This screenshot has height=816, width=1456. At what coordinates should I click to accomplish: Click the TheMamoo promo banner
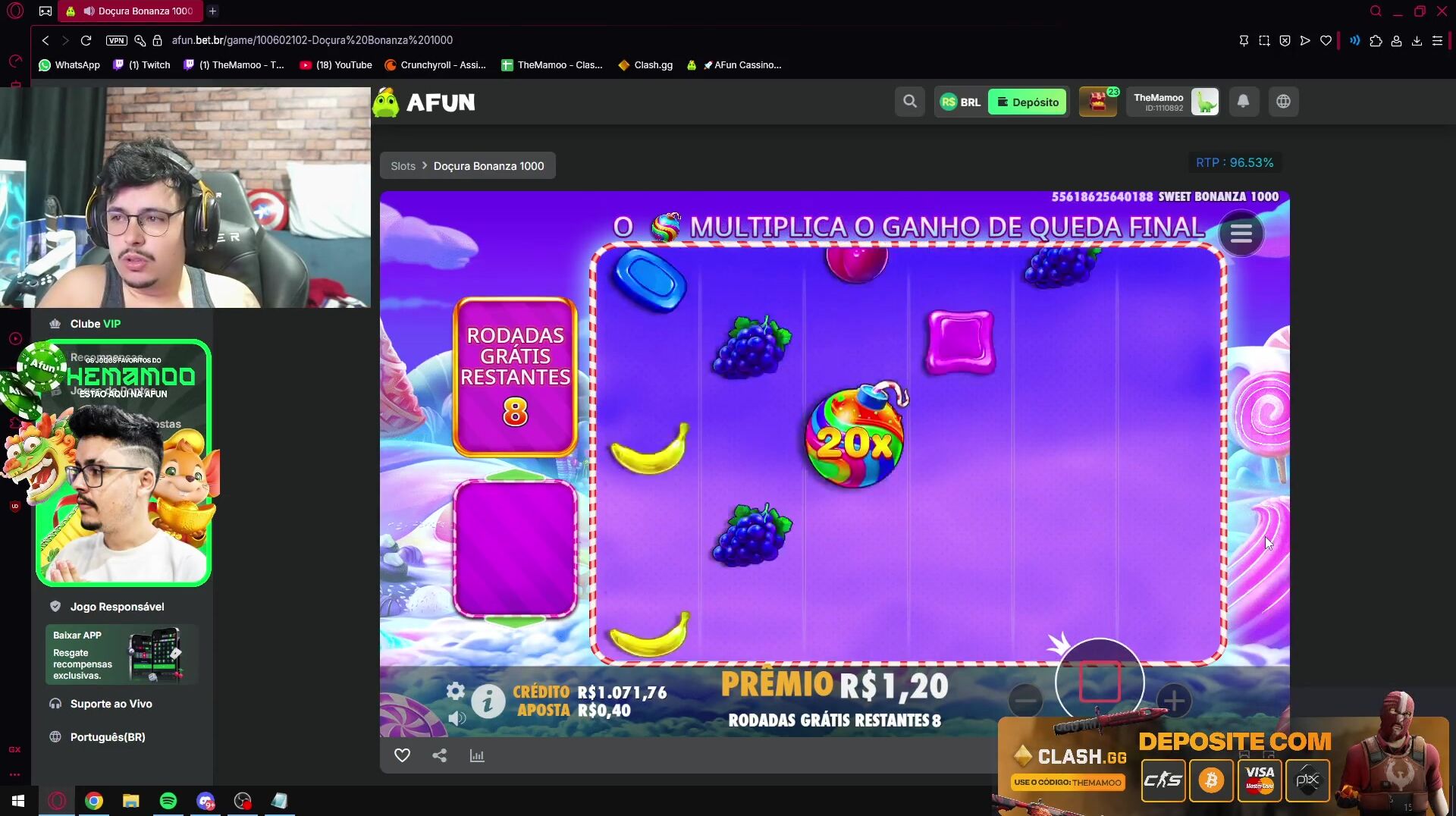pyautogui.click(x=124, y=463)
